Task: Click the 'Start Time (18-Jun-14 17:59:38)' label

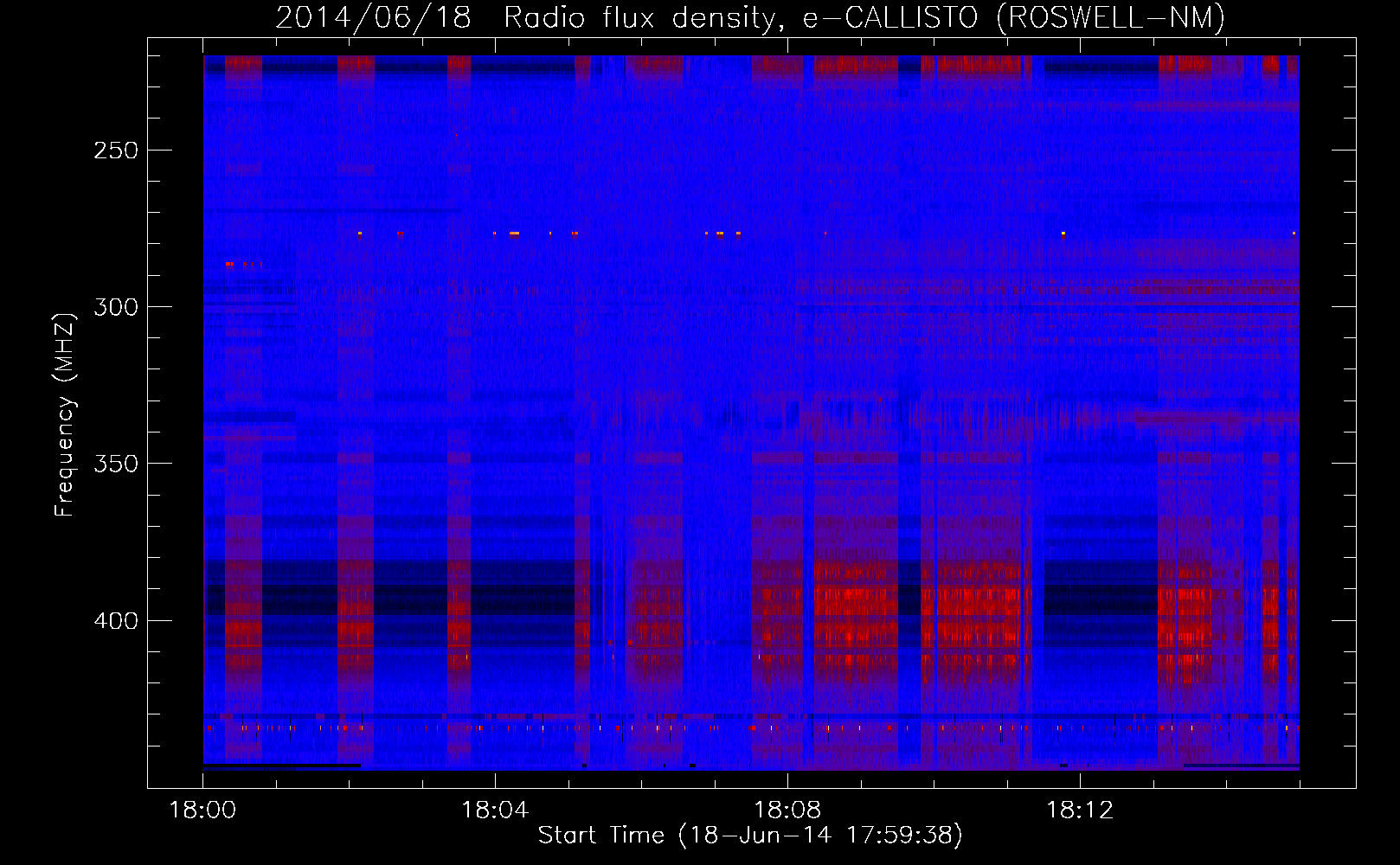Action: [x=750, y=836]
